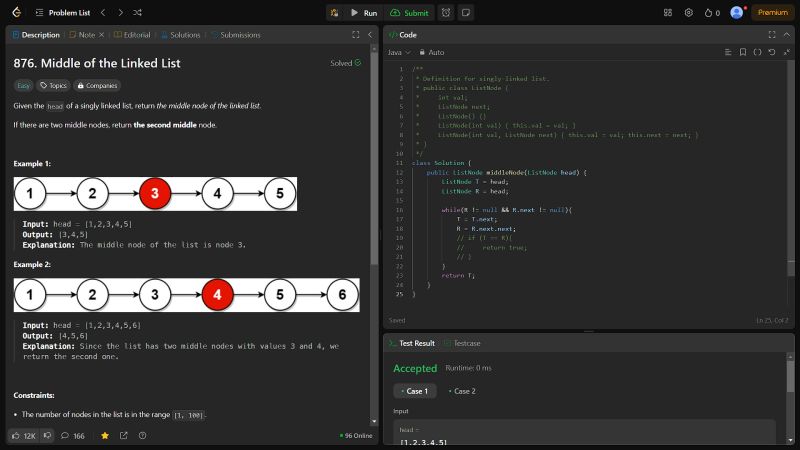Submit the solution
This screenshot has width=800, height=450.
coord(409,13)
